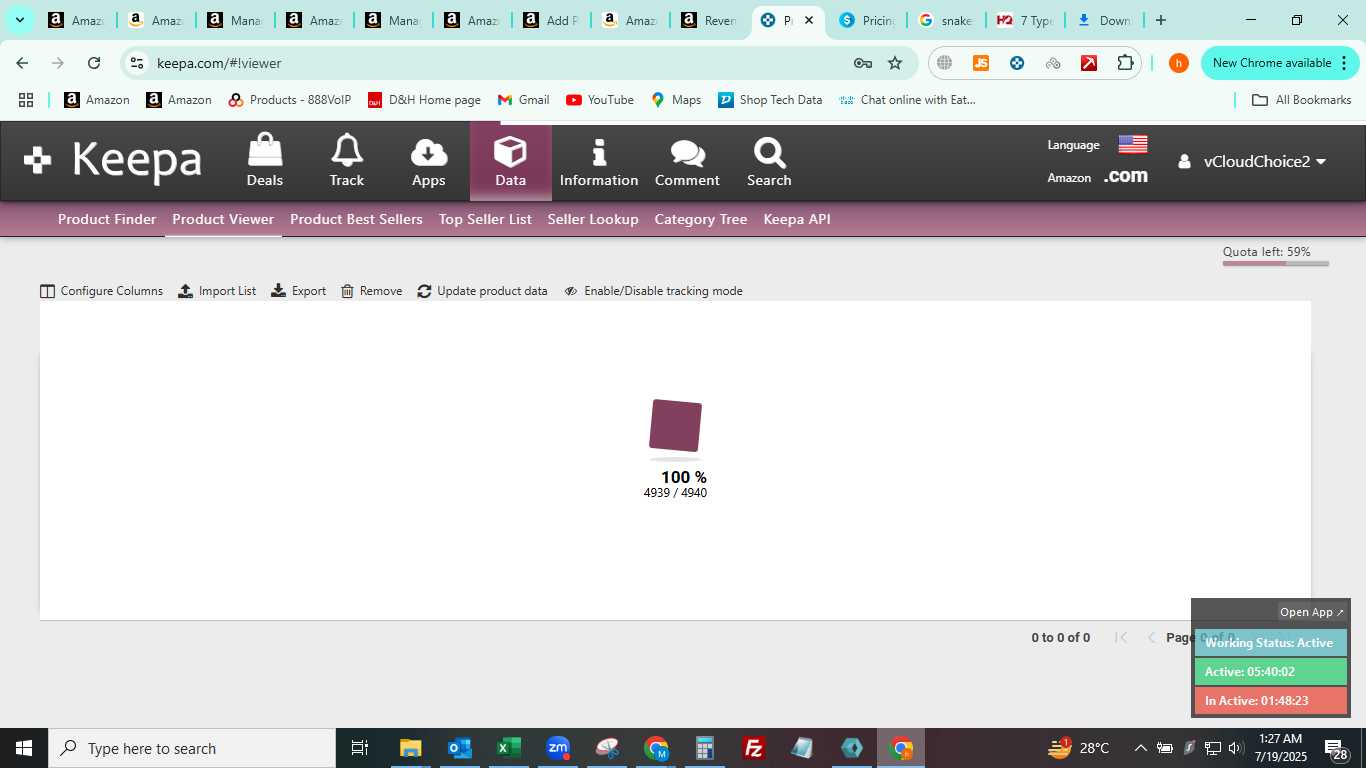Image resolution: width=1366 pixels, height=768 pixels.
Task: Open the YouTube bookmark
Action: click(x=600, y=100)
